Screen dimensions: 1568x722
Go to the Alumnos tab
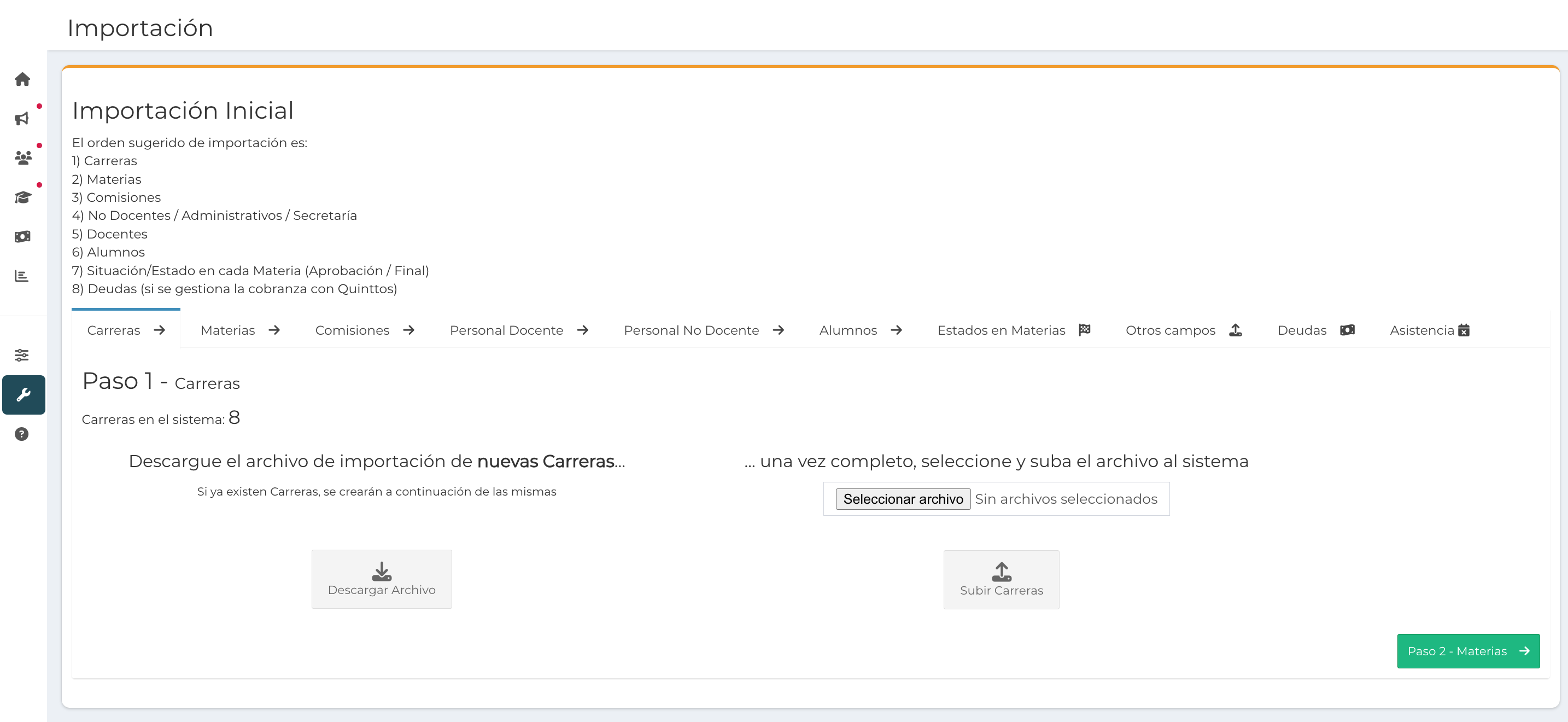[859, 330]
